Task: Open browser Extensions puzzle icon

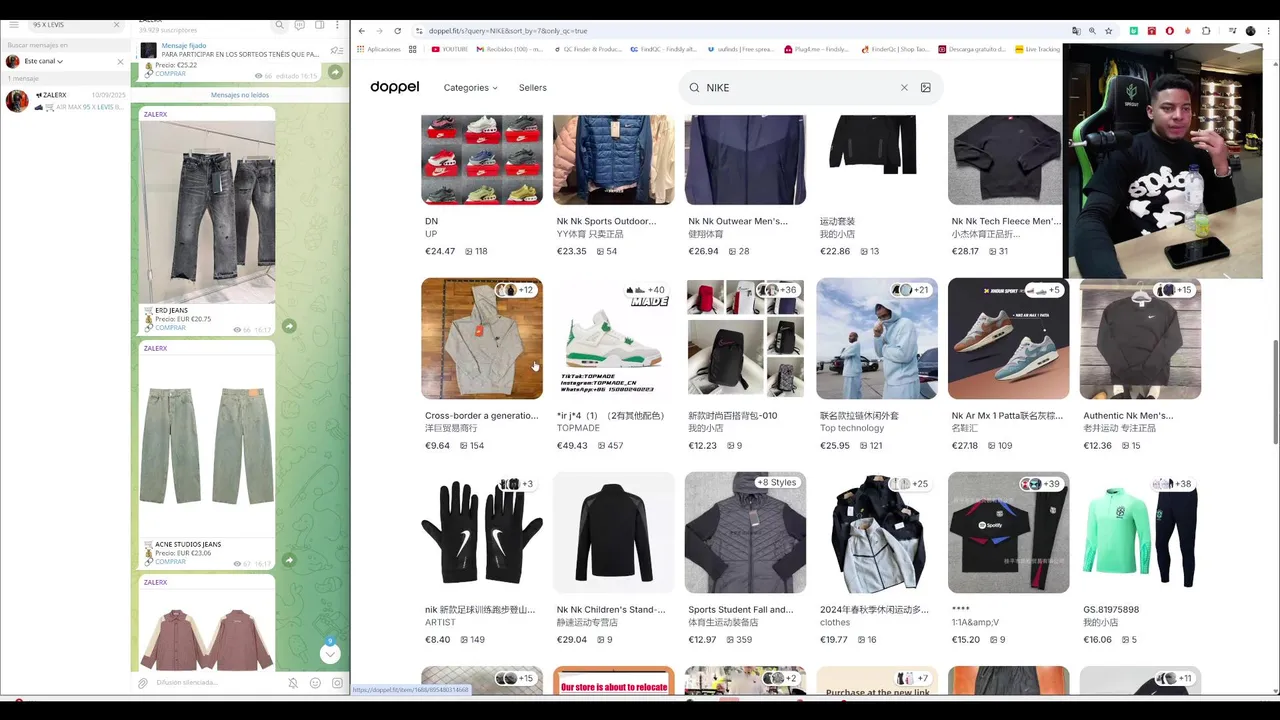Action: pos(1206,31)
